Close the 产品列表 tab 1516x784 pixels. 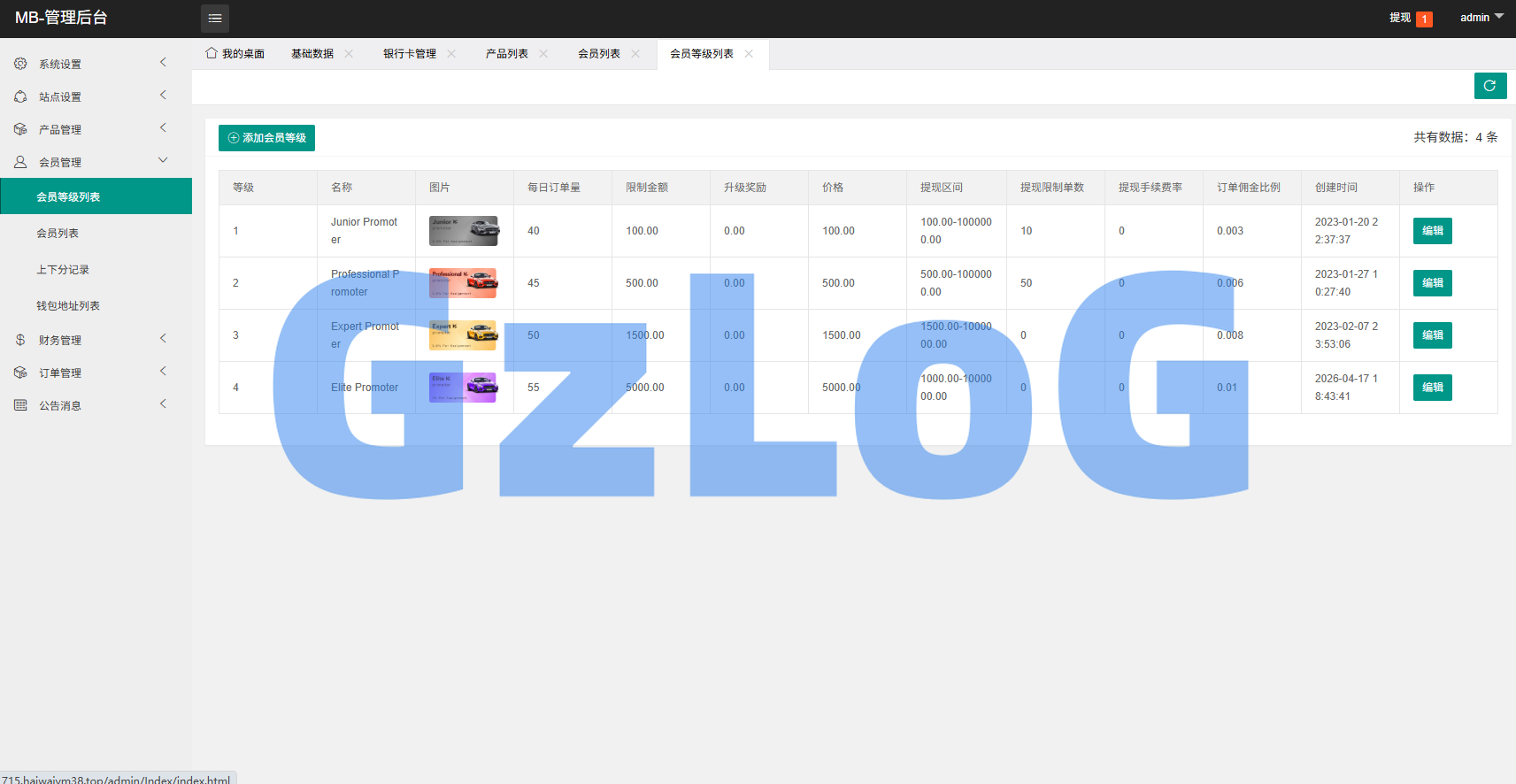pos(543,54)
